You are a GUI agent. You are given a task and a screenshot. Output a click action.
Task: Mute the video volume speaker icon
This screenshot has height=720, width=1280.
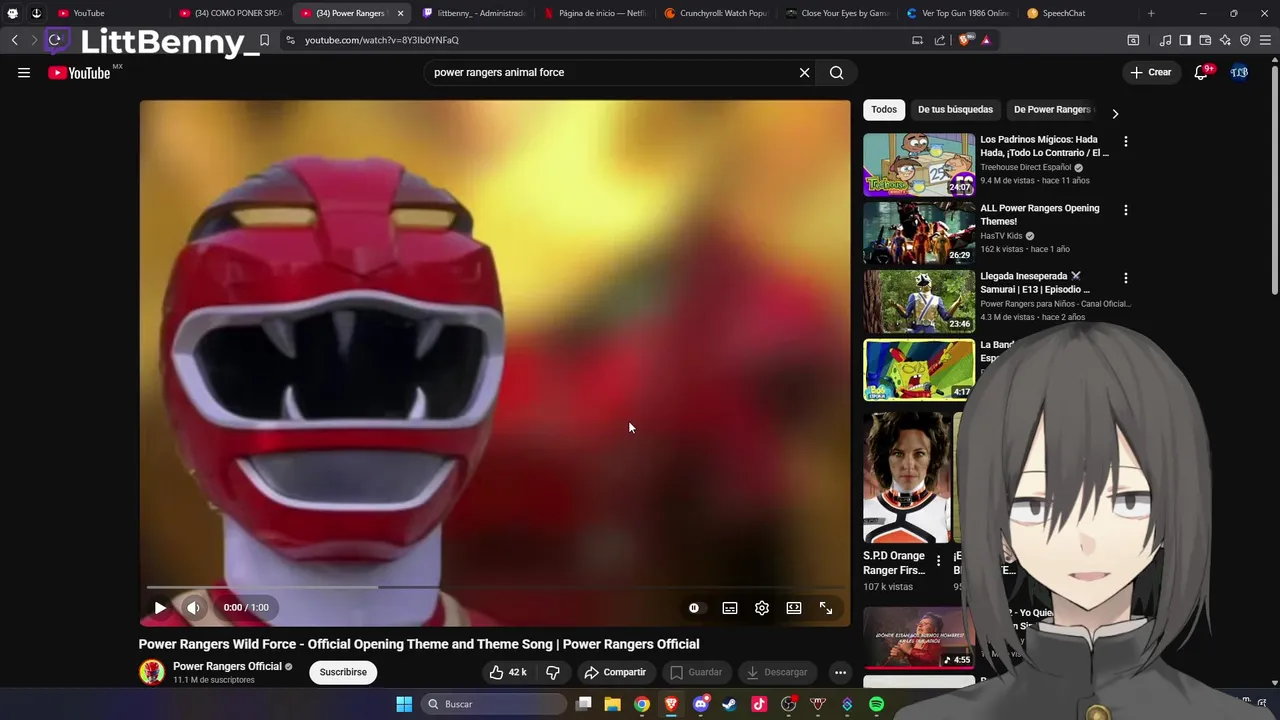pyautogui.click(x=193, y=607)
